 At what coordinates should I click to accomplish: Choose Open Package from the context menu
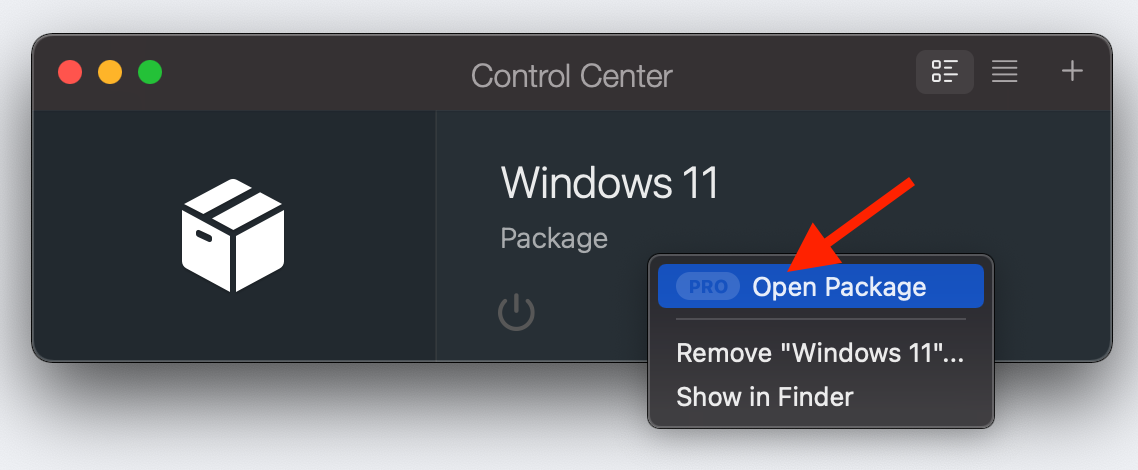click(839, 287)
